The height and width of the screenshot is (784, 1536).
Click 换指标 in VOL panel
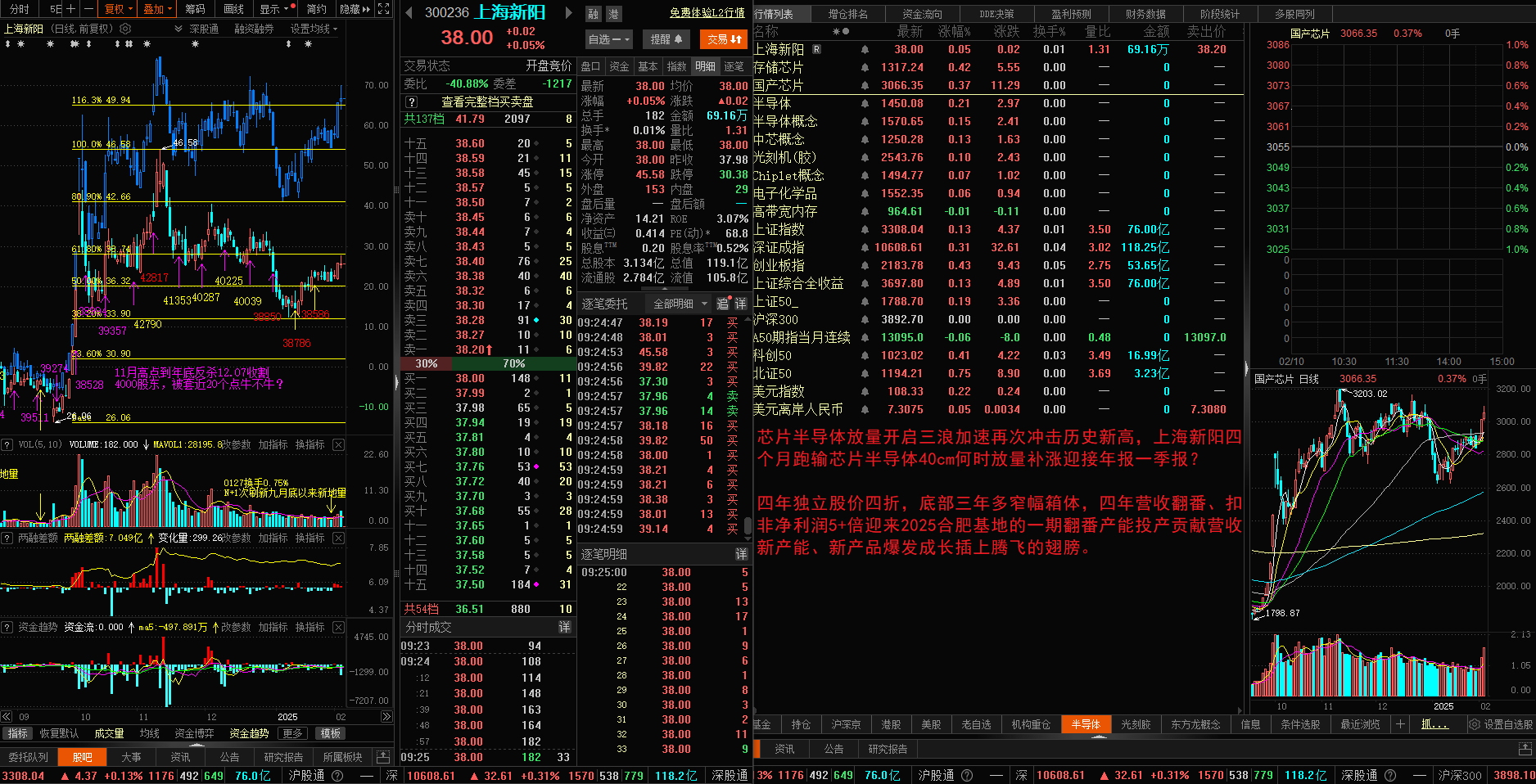(310, 444)
